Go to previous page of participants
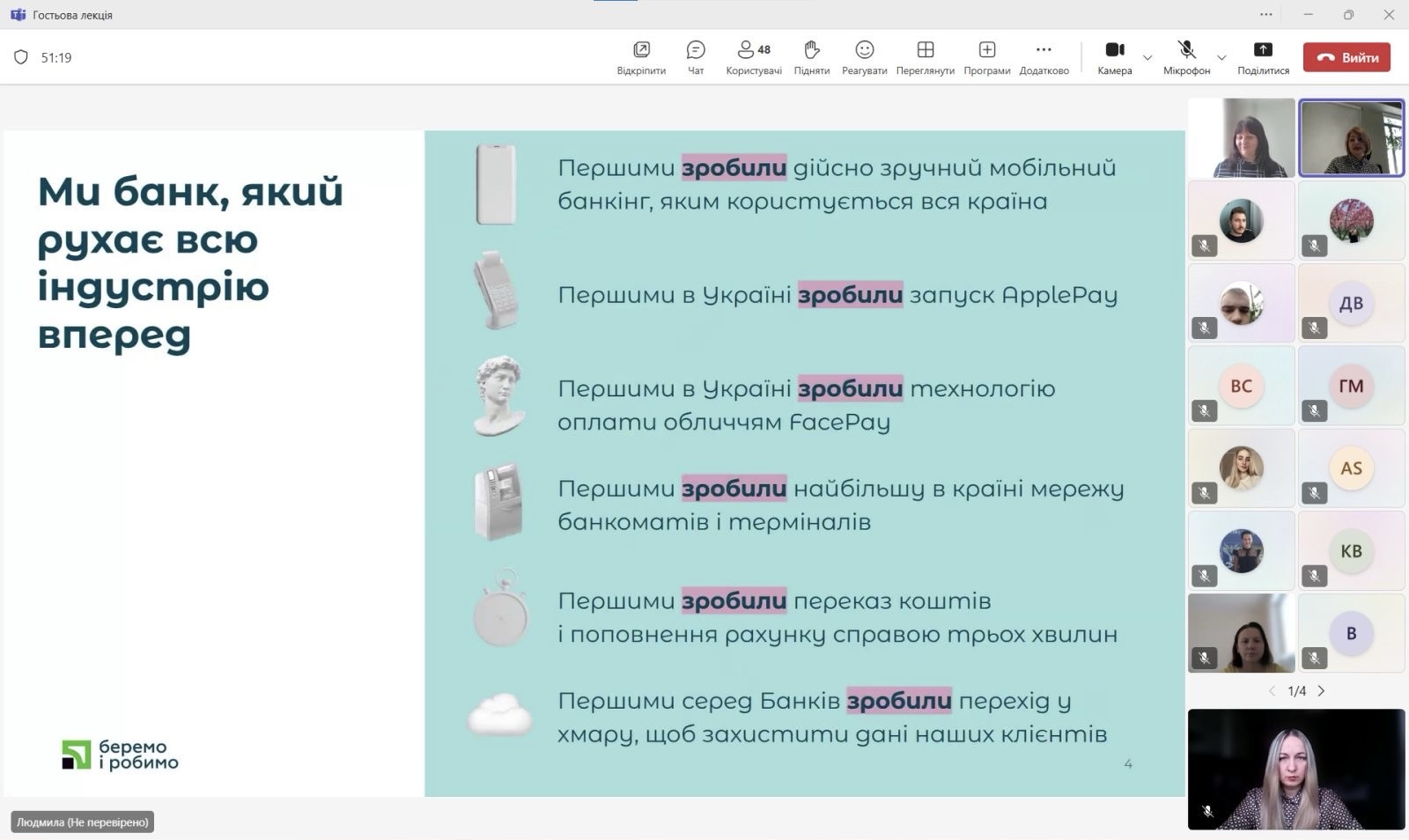Screen dimensions: 1409x840 pyautogui.click(x=1272, y=691)
